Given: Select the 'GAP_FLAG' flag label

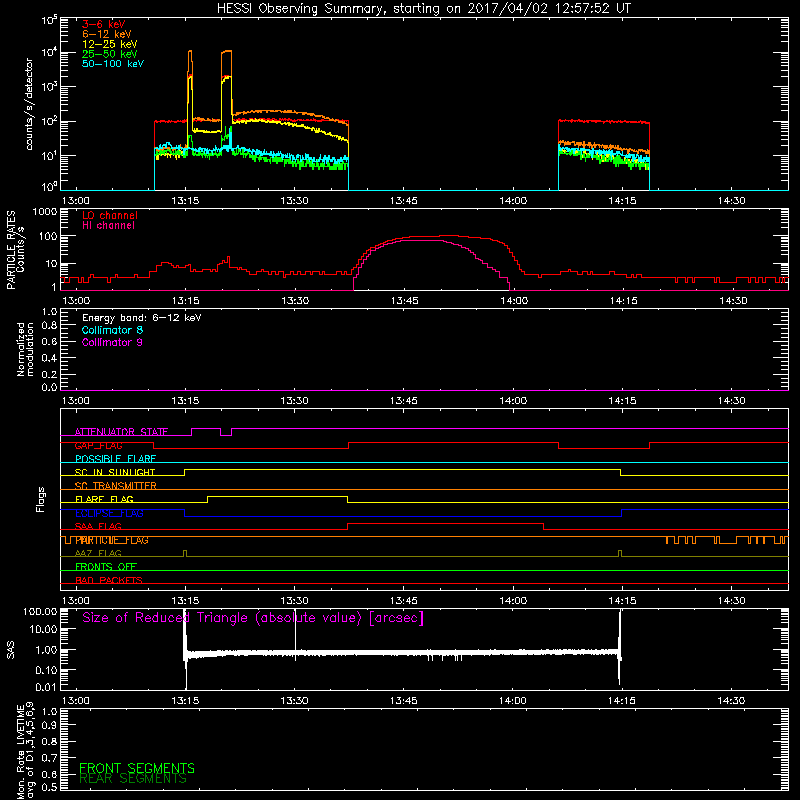Looking at the screenshot, I should coord(98,445).
